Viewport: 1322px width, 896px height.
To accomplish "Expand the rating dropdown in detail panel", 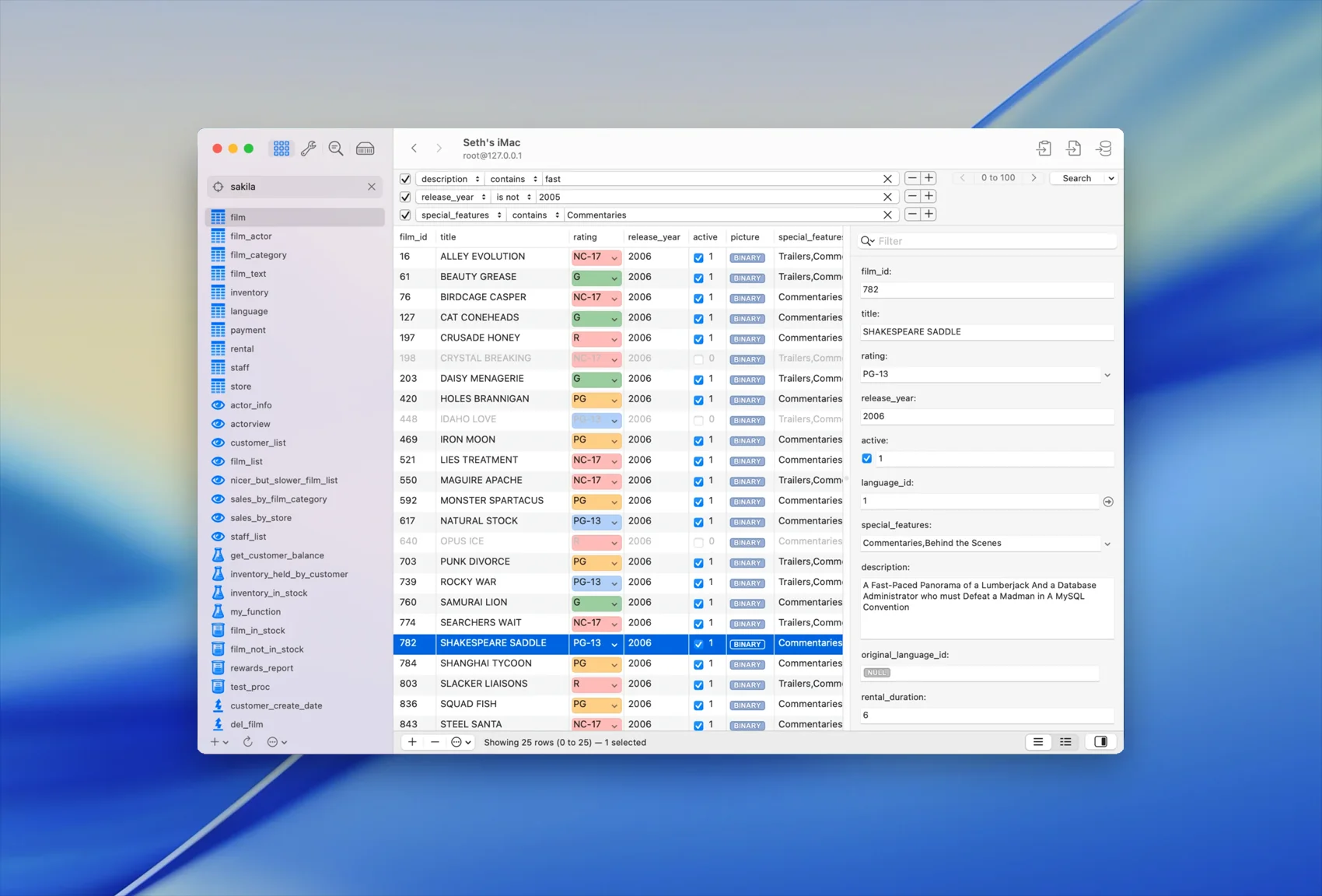I will point(1107,375).
